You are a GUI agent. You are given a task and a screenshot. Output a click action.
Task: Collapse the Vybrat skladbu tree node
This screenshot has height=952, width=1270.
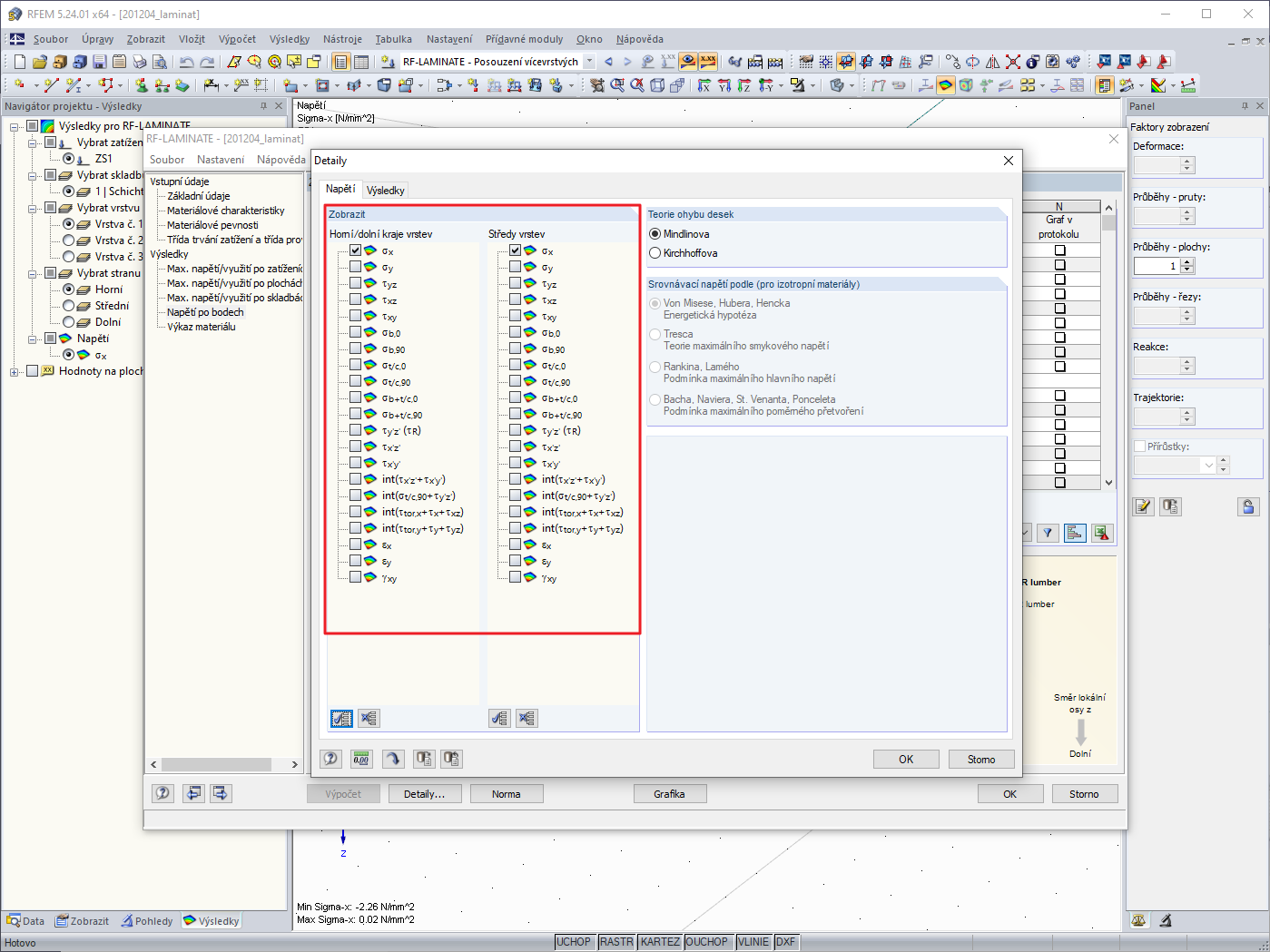tap(33, 175)
